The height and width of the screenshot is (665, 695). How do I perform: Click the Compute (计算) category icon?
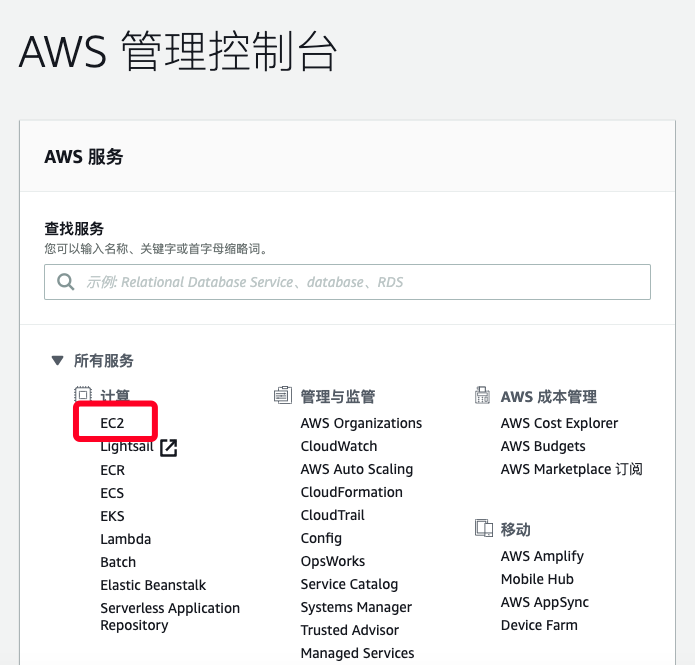pyautogui.click(x=83, y=394)
